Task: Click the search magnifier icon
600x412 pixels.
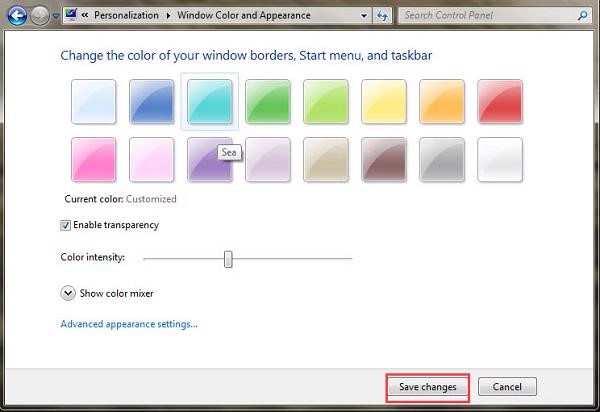Action: click(583, 15)
